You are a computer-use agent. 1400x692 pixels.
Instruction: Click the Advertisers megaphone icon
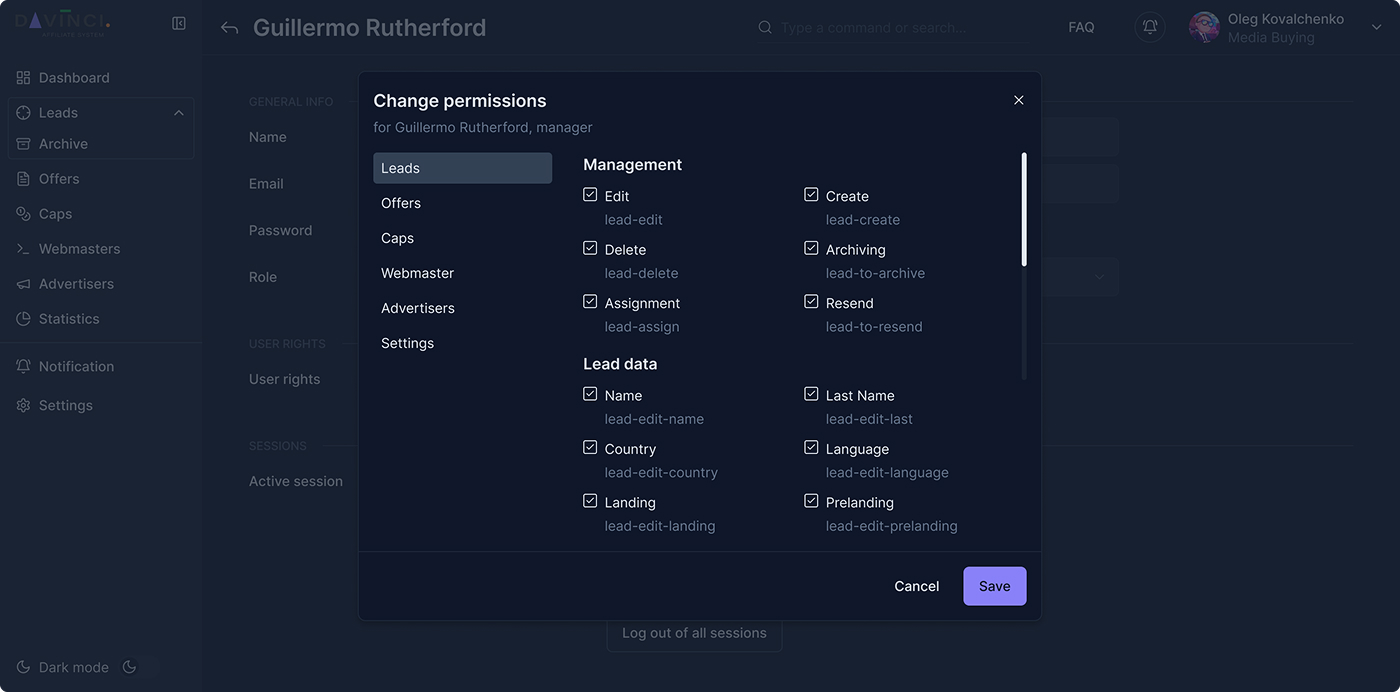point(23,284)
